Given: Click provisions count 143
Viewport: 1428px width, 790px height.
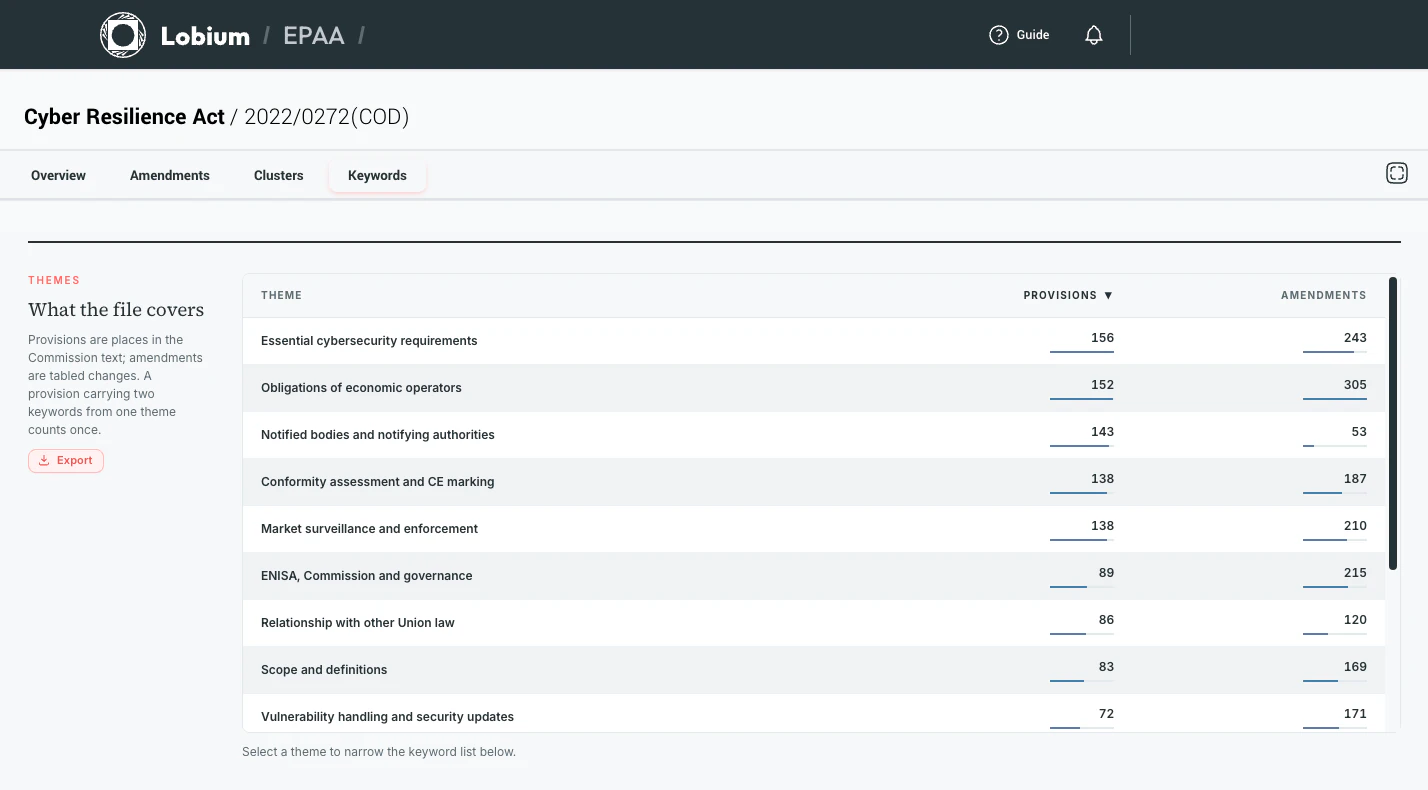Looking at the screenshot, I should coord(1102,432).
